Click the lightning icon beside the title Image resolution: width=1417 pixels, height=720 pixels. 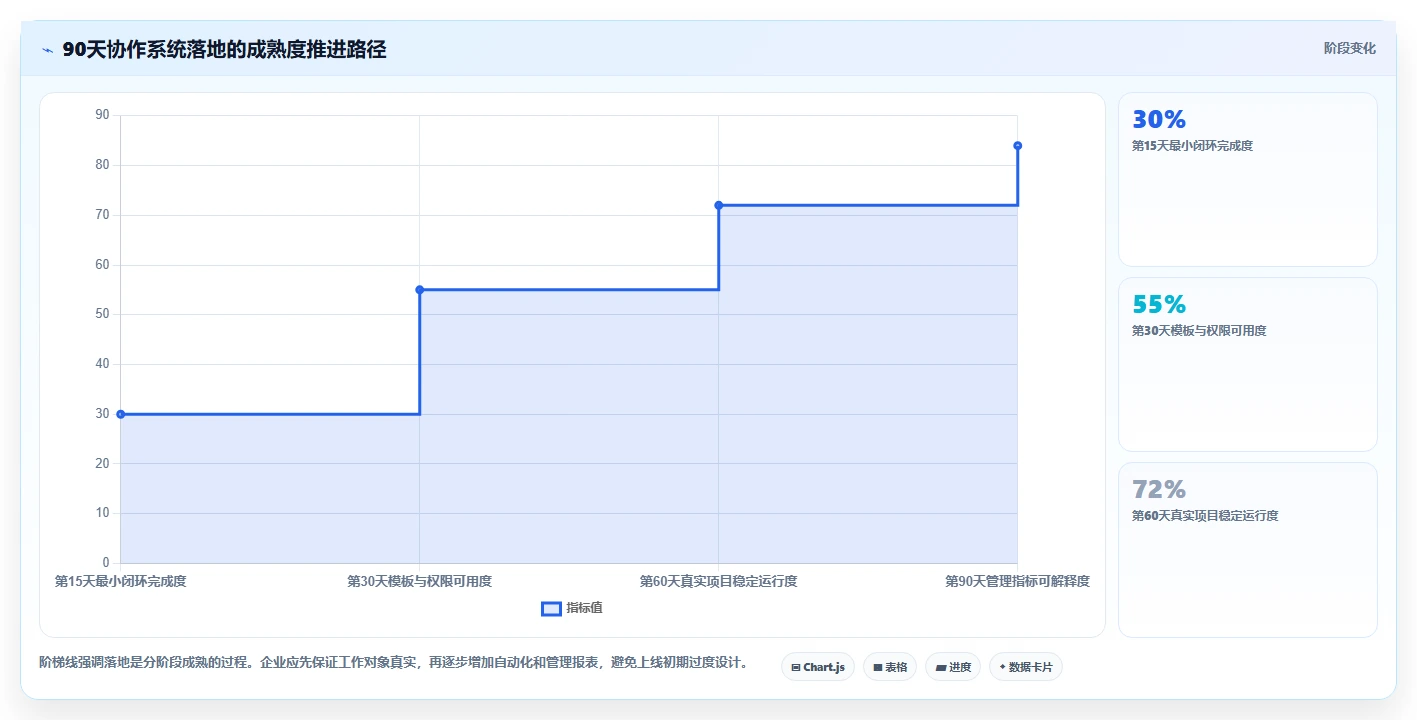47,50
